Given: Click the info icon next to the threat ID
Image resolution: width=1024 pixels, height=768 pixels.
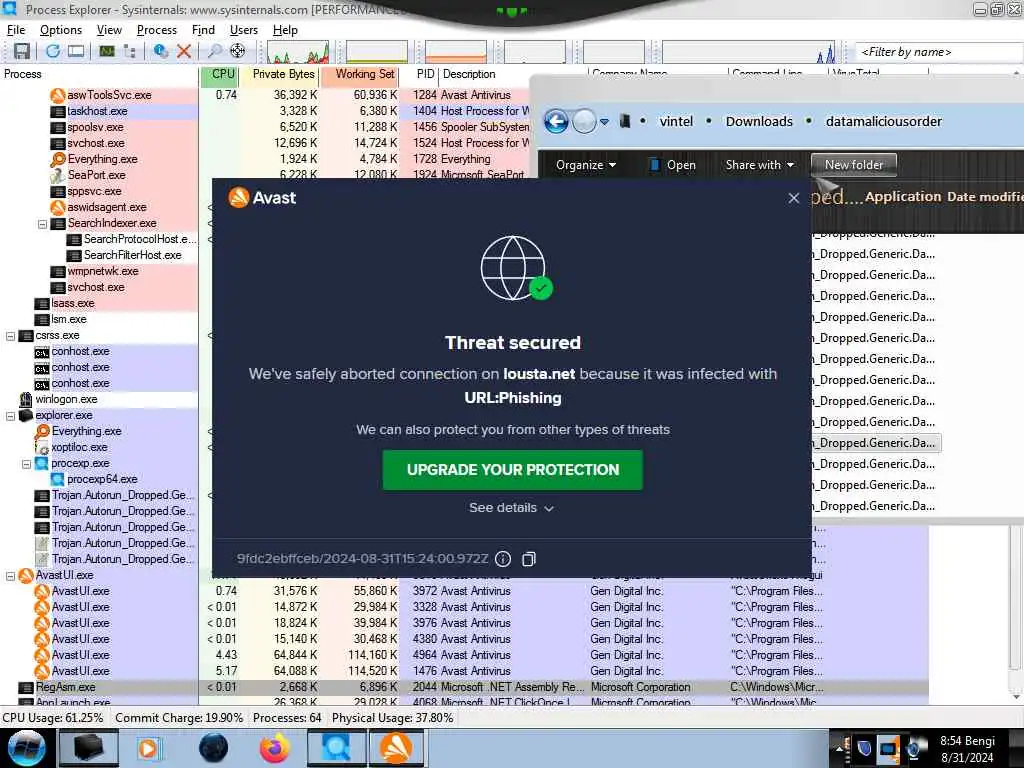Looking at the screenshot, I should point(503,559).
